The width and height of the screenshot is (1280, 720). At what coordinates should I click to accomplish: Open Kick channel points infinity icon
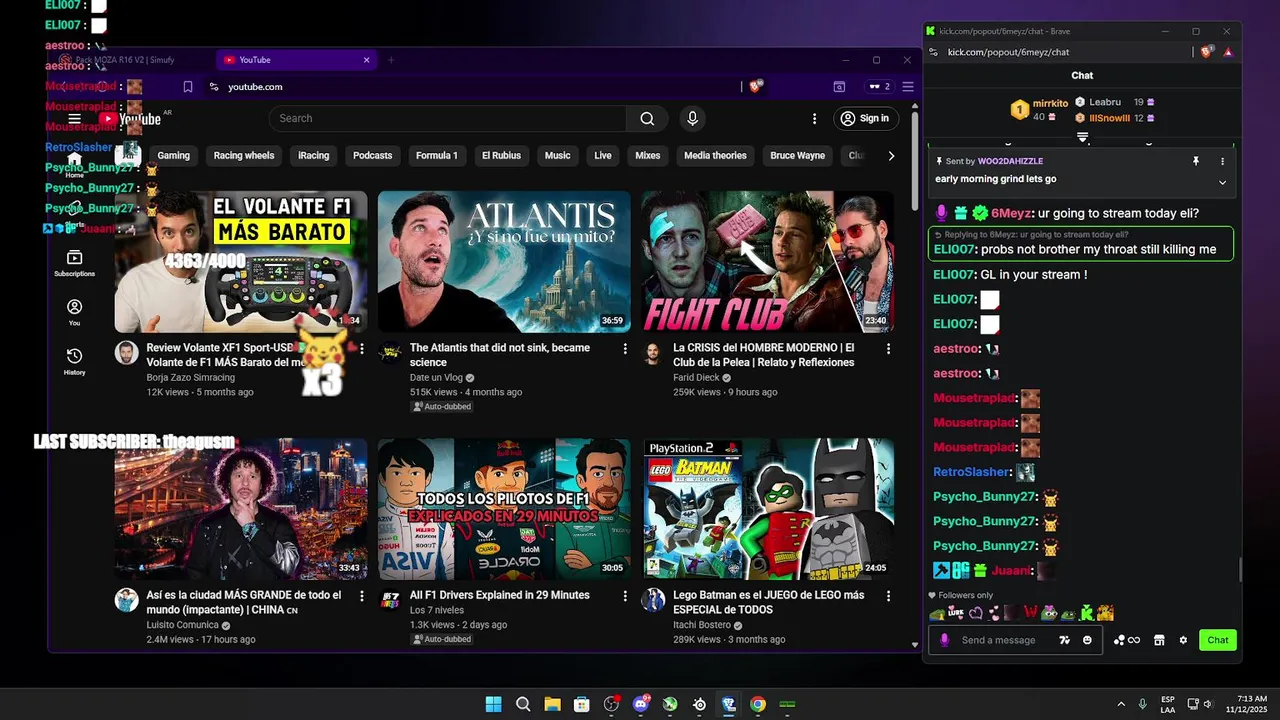tap(1127, 640)
